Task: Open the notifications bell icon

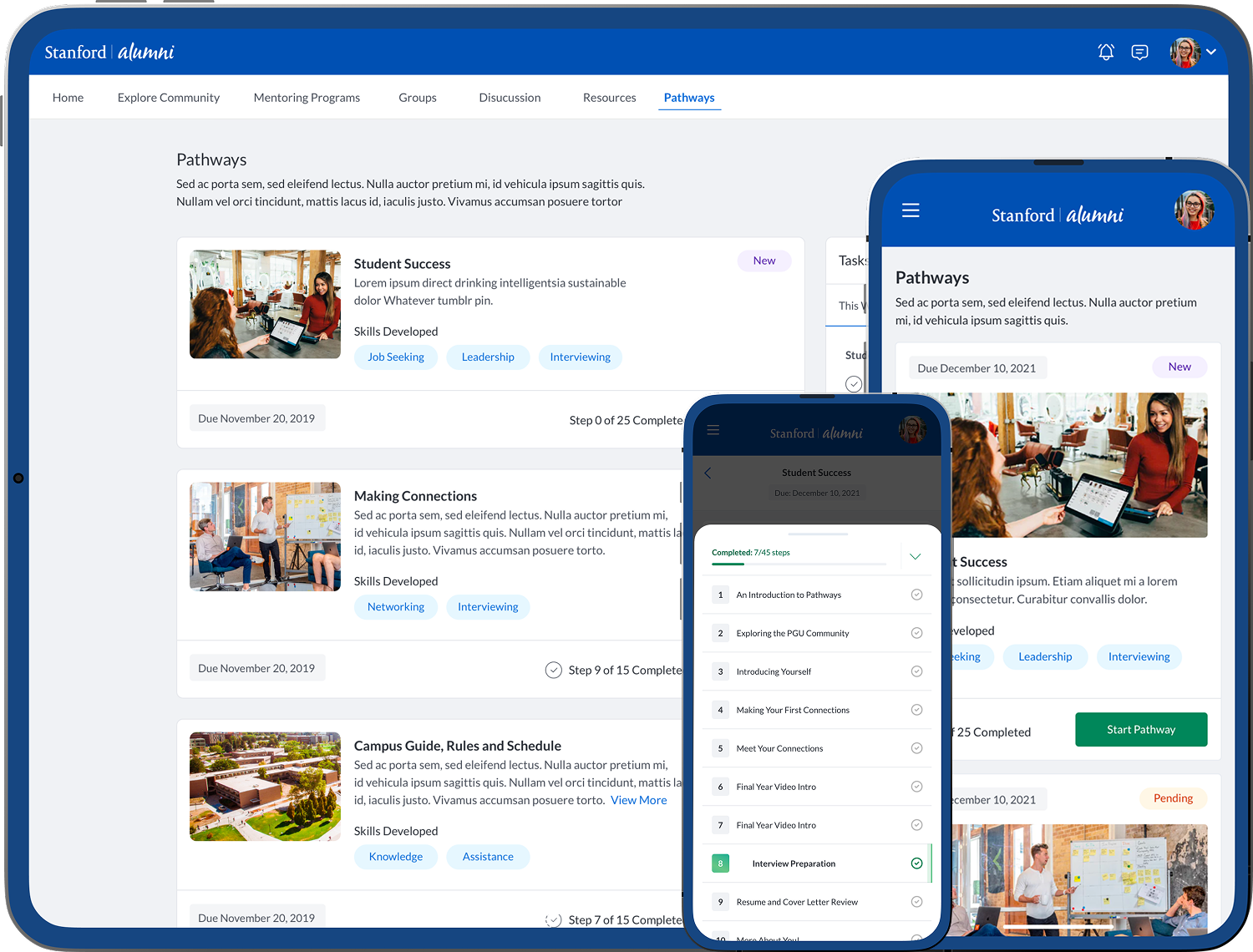Action: tap(1105, 52)
